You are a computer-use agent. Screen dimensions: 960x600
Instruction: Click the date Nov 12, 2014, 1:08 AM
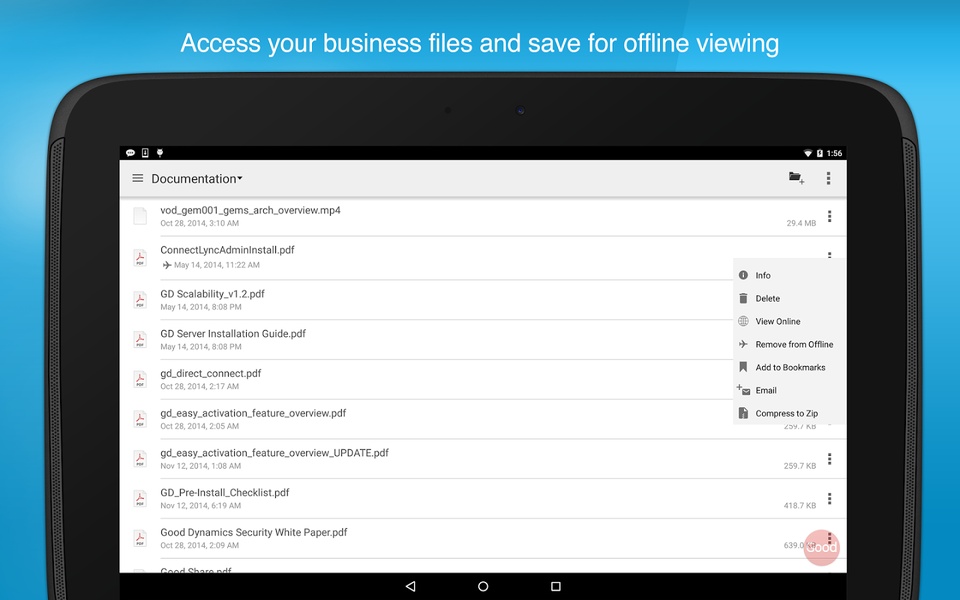point(200,466)
